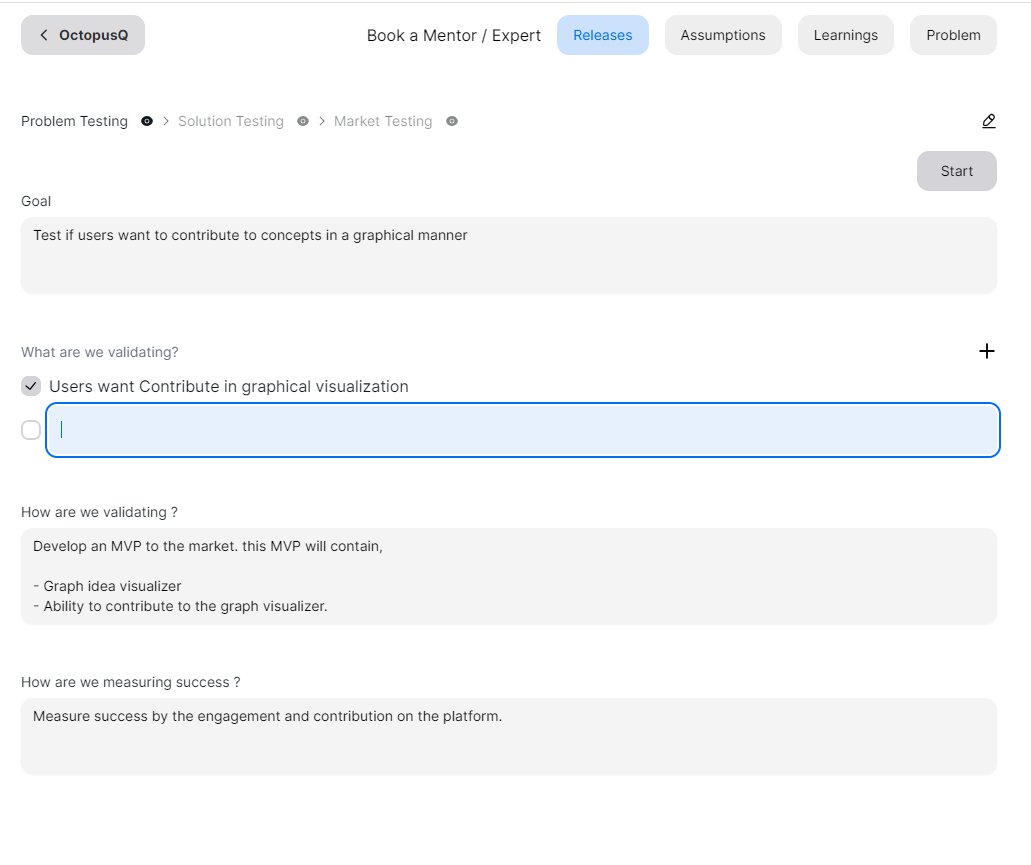Click the plus icon to add validation
Viewport: 1031px width, 865px height.
point(986,351)
